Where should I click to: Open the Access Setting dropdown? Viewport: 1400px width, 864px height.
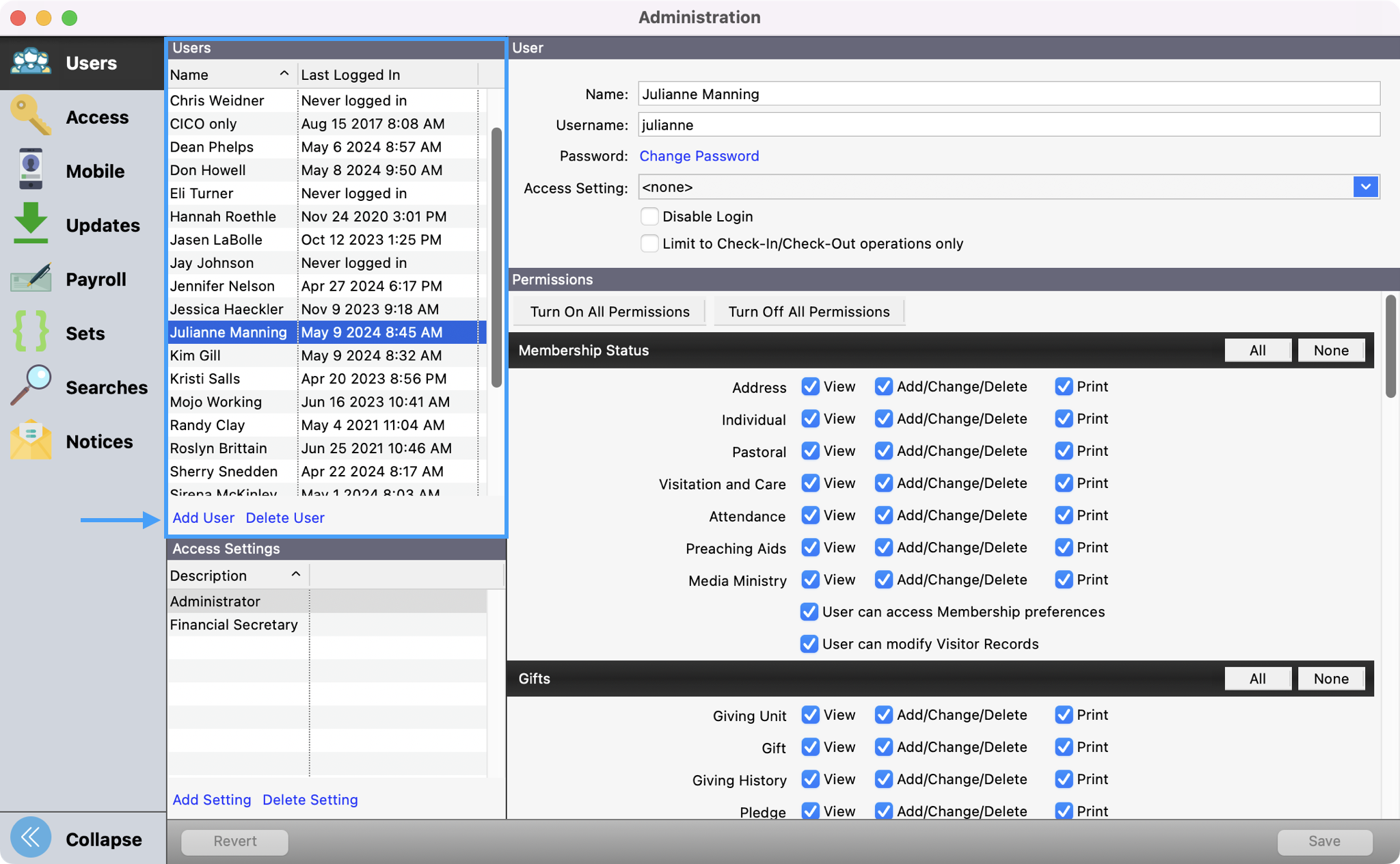[x=1365, y=187]
